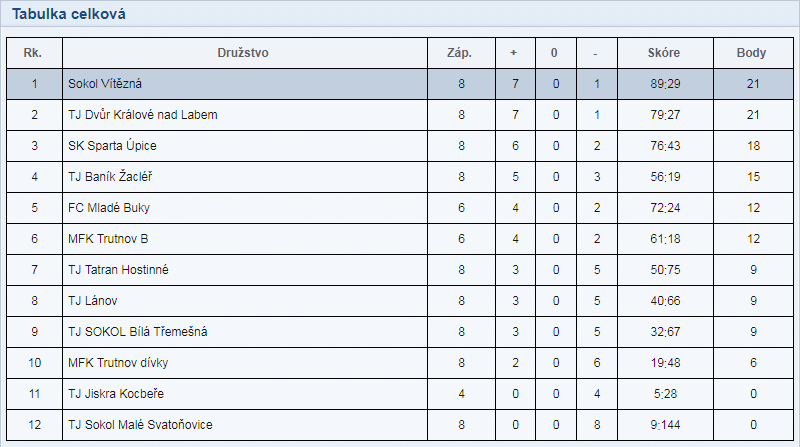
Task: Select SK Sparta Úpice team
Action: (112, 146)
